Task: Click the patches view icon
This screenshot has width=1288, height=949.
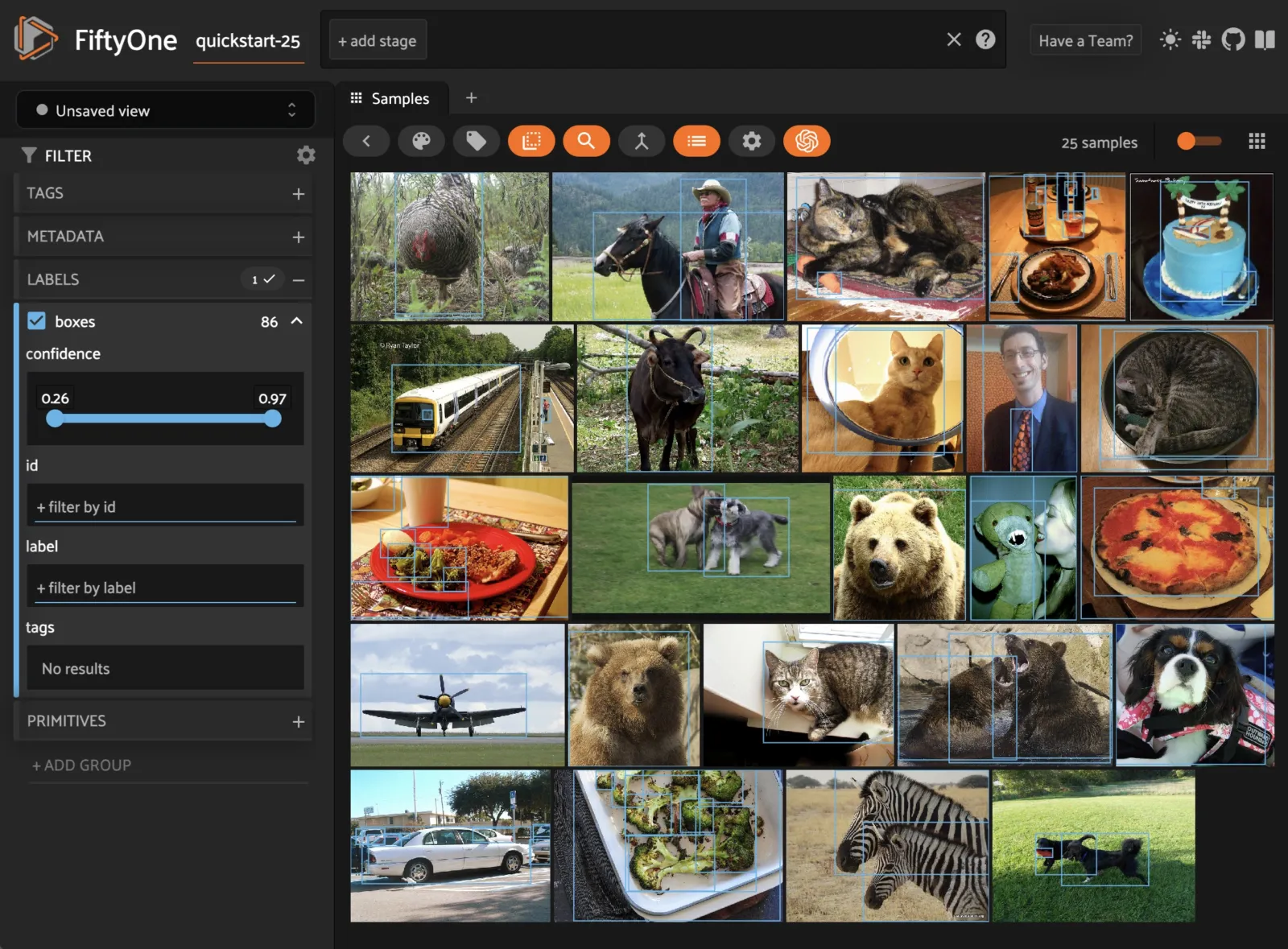Action: click(531, 142)
